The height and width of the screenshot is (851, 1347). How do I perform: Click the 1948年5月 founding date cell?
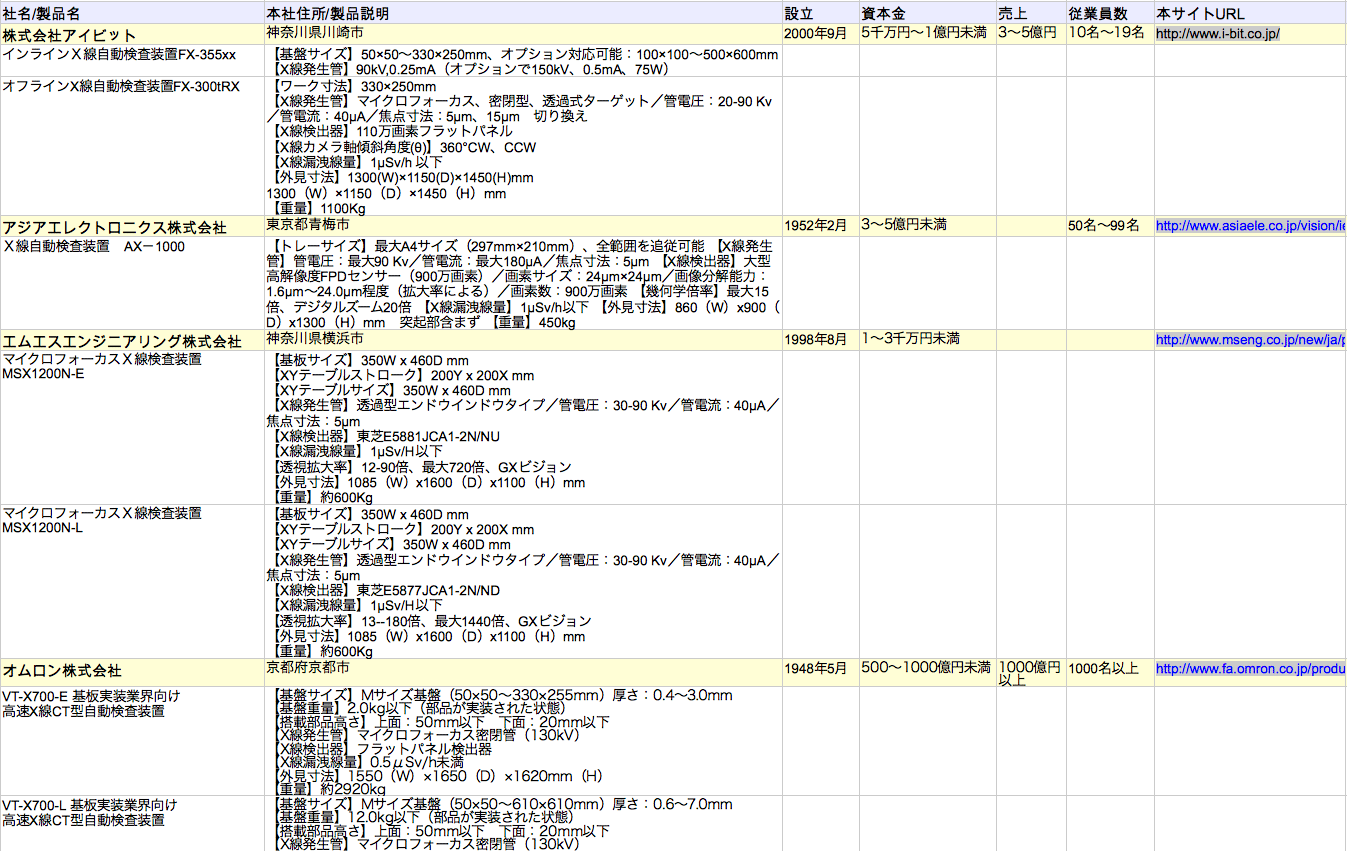point(820,672)
